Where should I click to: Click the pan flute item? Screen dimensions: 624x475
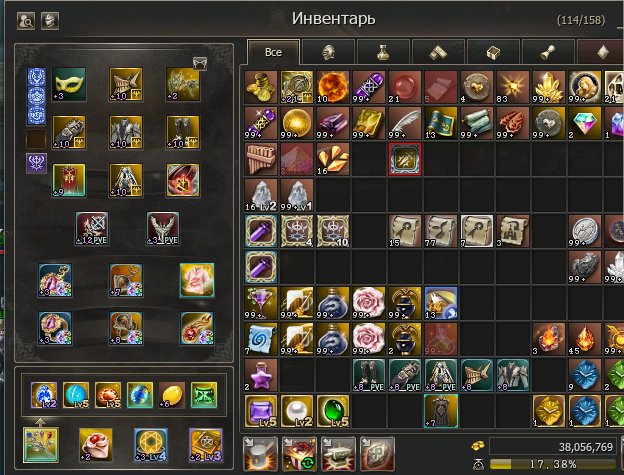tap(261, 159)
